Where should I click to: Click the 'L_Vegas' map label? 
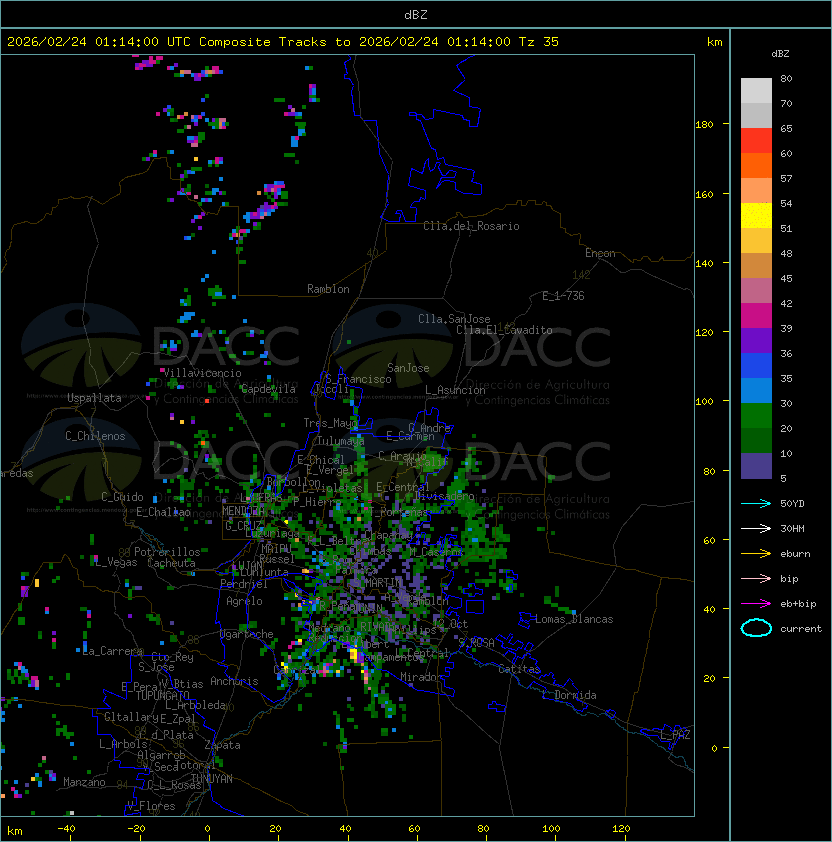pyautogui.click(x=116, y=562)
